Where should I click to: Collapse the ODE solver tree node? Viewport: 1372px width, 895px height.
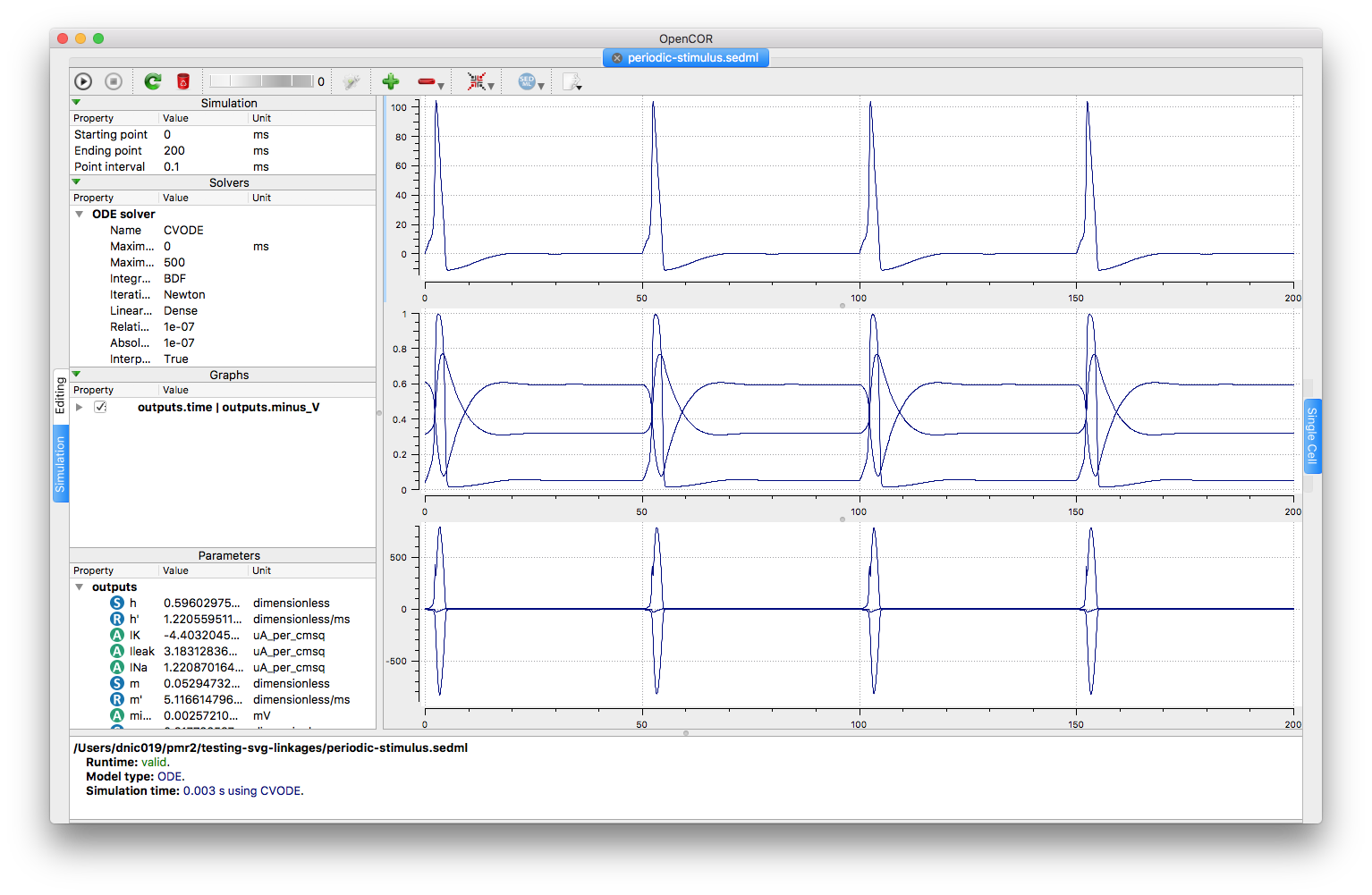(x=80, y=215)
